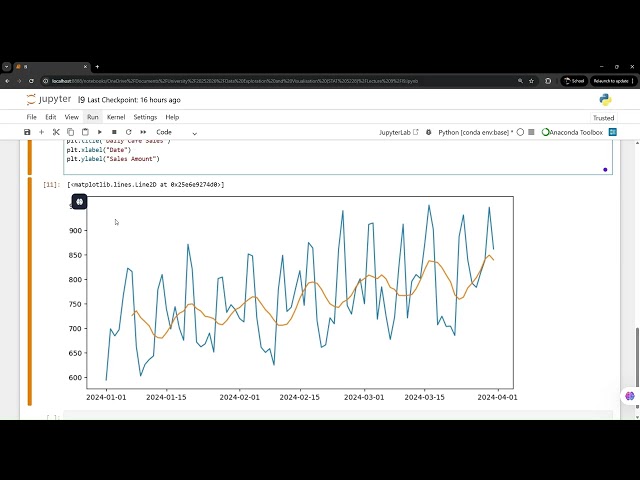Click Last Checkpoint: 16 hours ago text
Image resolution: width=640 pixels, height=480 pixels.
(134, 100)
